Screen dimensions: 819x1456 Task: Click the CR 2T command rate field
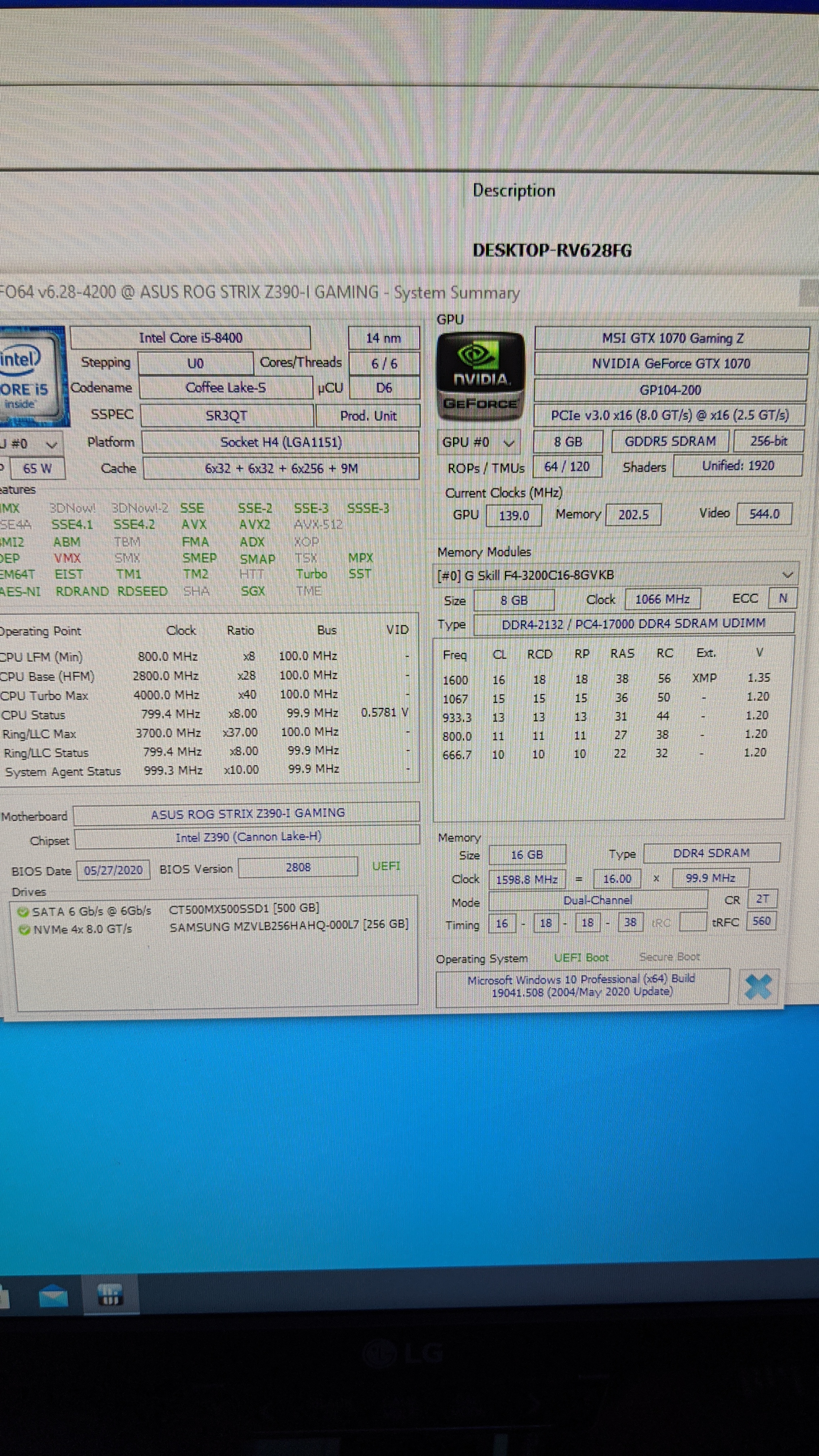[762, 899]
